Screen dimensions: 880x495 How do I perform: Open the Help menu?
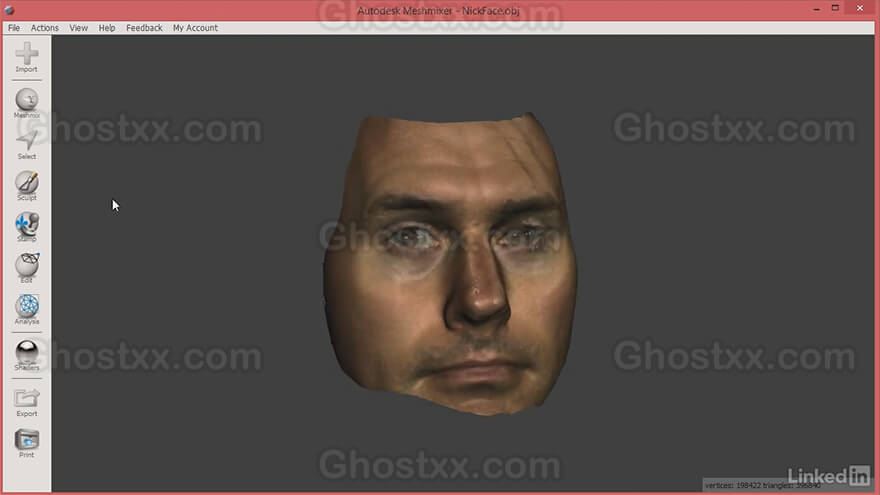coord(107,28)
